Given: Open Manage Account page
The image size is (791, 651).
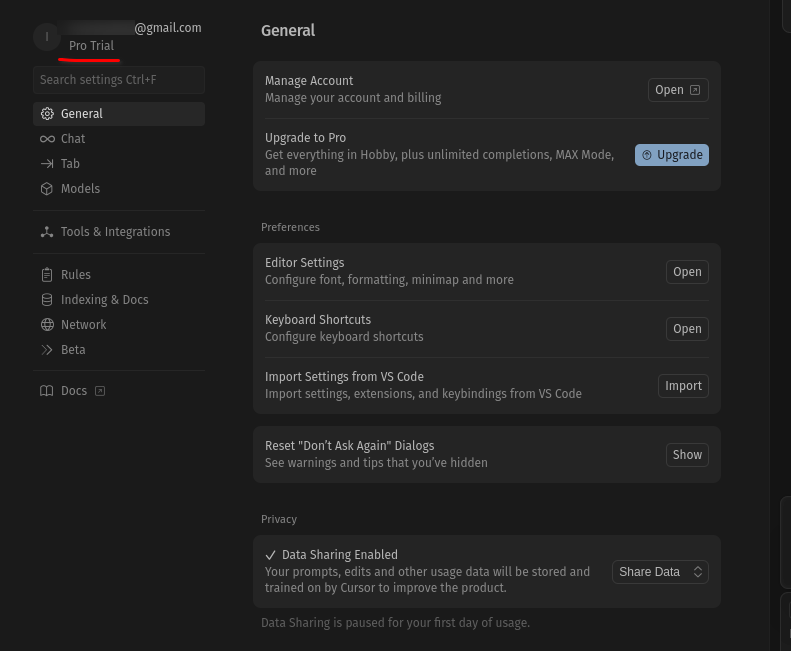Looking at the screenshot, I should 678,90.
